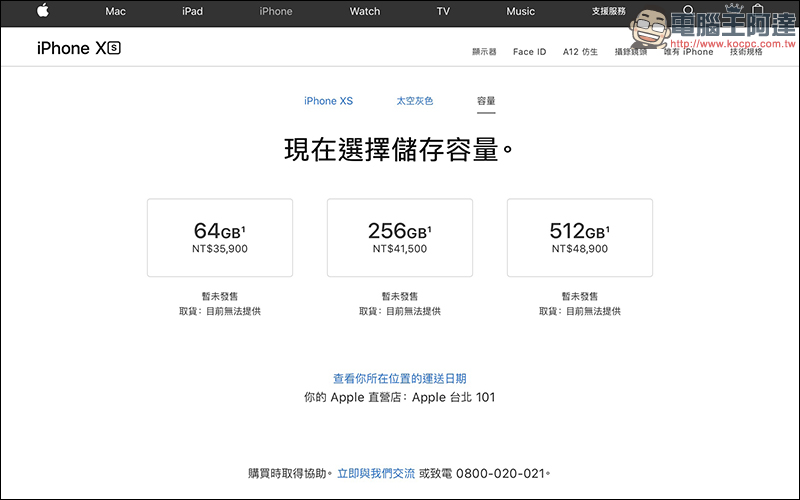
Task: Select the 容量 capacity step tab
Action: coord(486,101)
